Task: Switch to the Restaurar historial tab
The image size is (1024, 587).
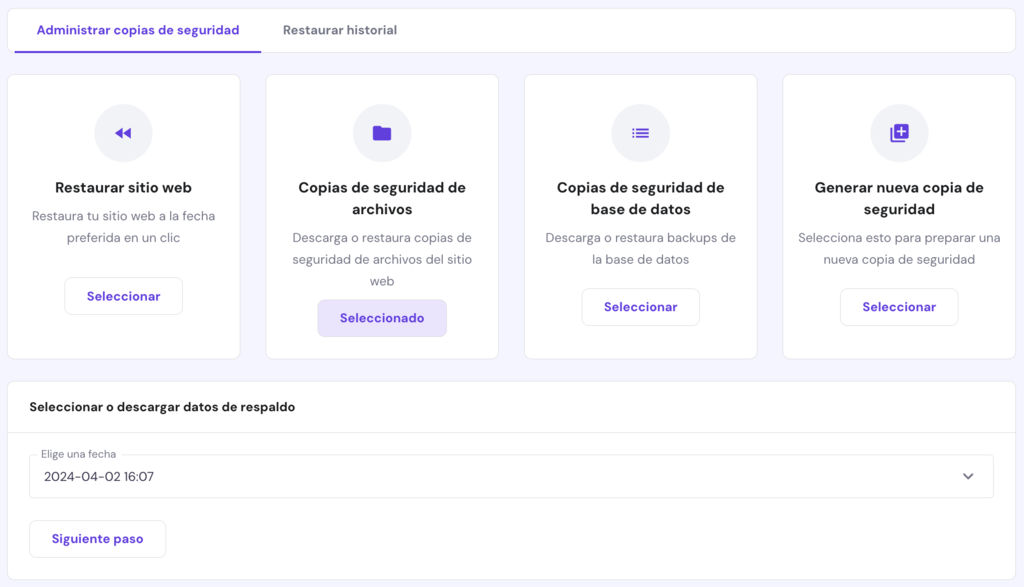Action: [x=341, y=30]
